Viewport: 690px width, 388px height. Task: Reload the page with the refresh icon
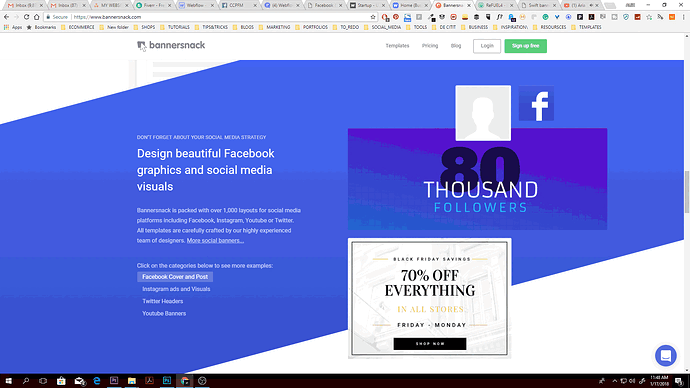[x=26, y=17]
